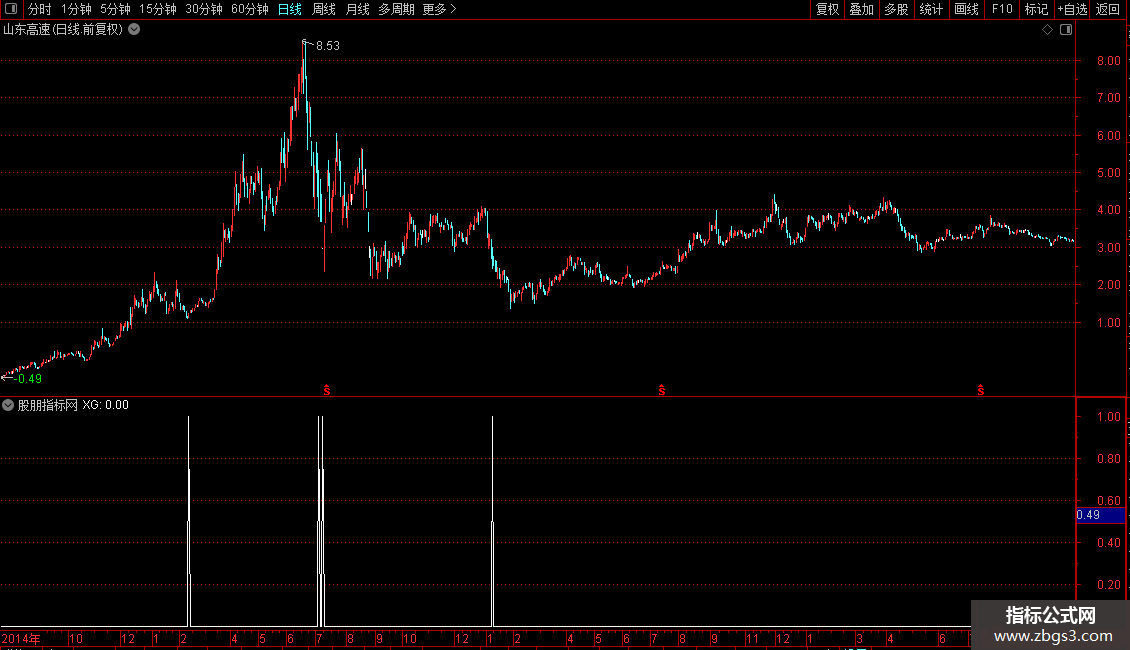
Task: Open the 多周期 multi-period view
Action: click(396, 9)
